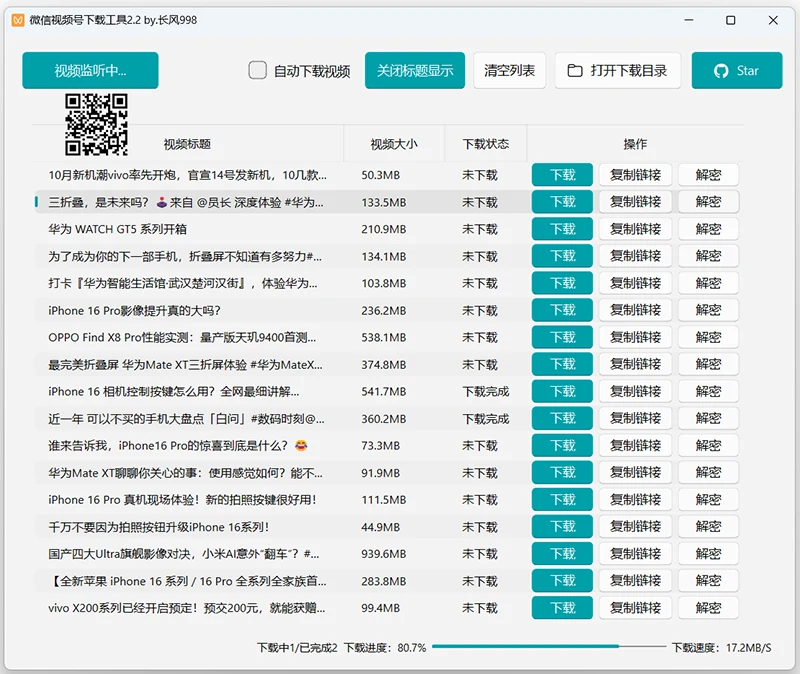Click the 下载状态 column header
The height and width of the screenshot is (674, 800).
(x=486, y=144)
